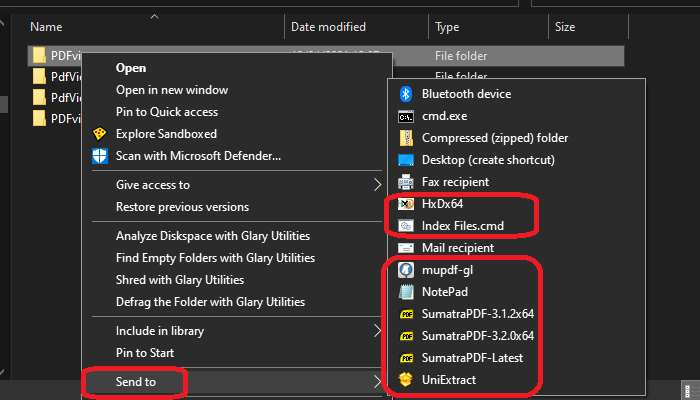Click the Fax recipient printer icon

click(x=405, y=182)
